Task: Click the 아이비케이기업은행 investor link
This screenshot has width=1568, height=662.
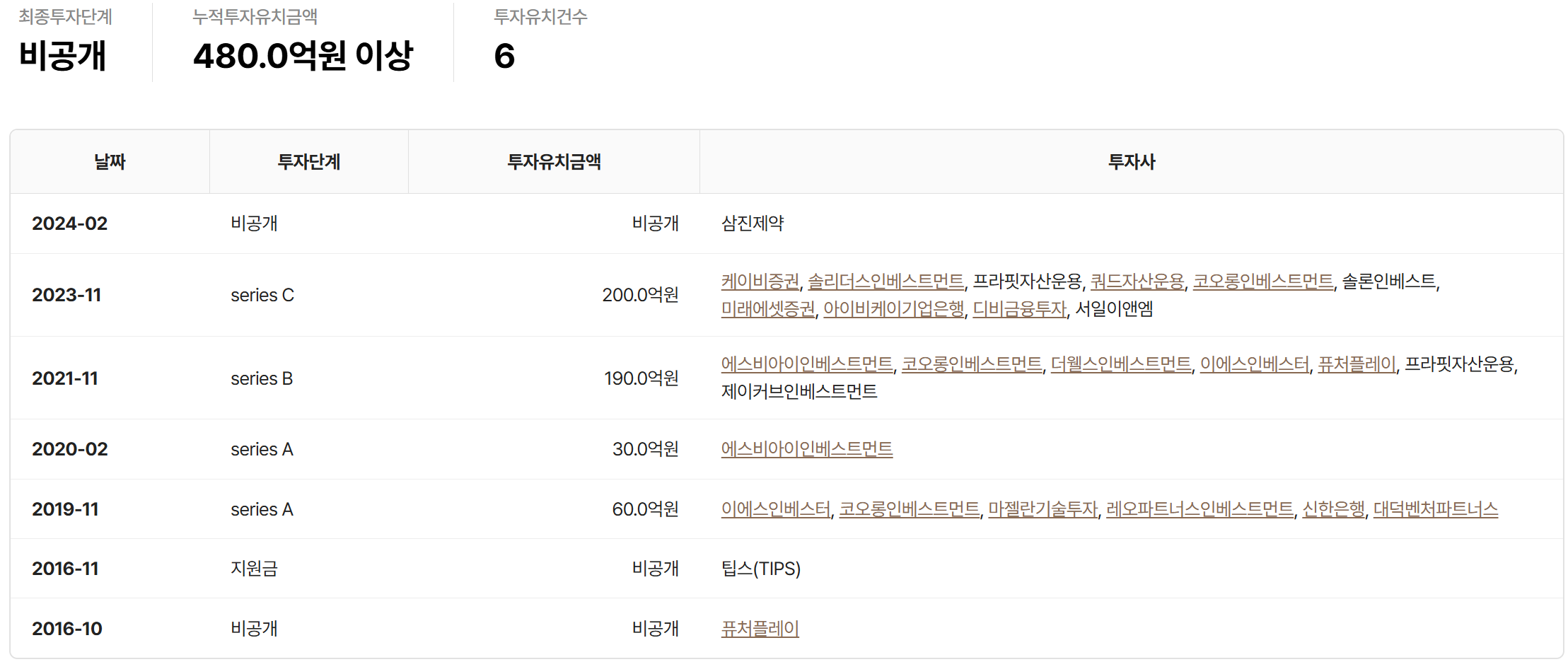Action: [893, 309]
